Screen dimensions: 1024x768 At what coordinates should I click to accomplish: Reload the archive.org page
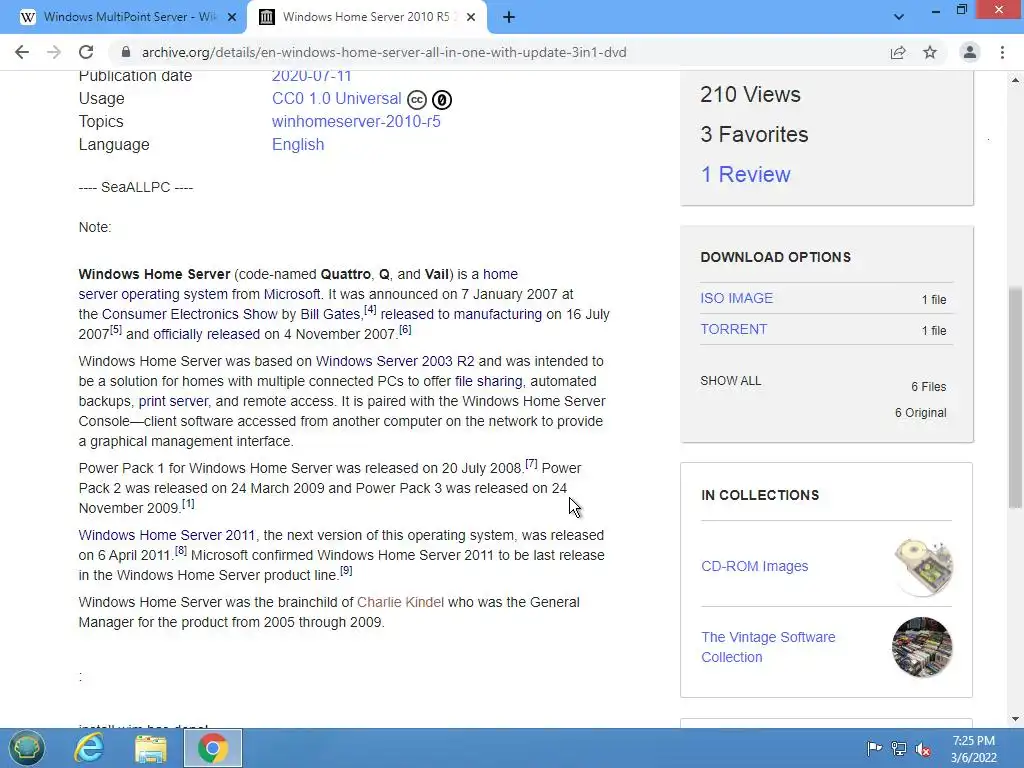coord(86,52)
